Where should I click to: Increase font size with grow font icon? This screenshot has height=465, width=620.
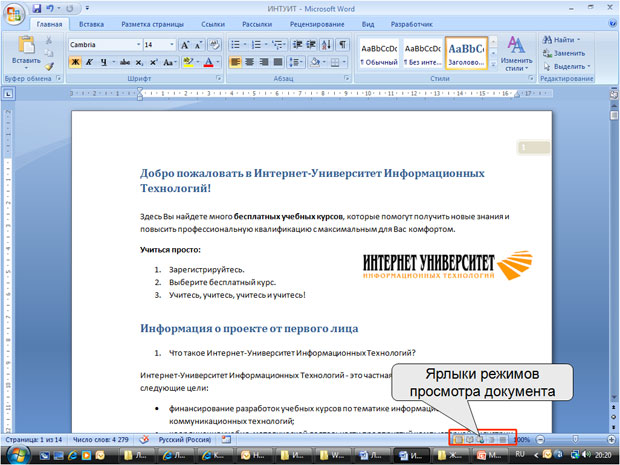click(185, 45)
